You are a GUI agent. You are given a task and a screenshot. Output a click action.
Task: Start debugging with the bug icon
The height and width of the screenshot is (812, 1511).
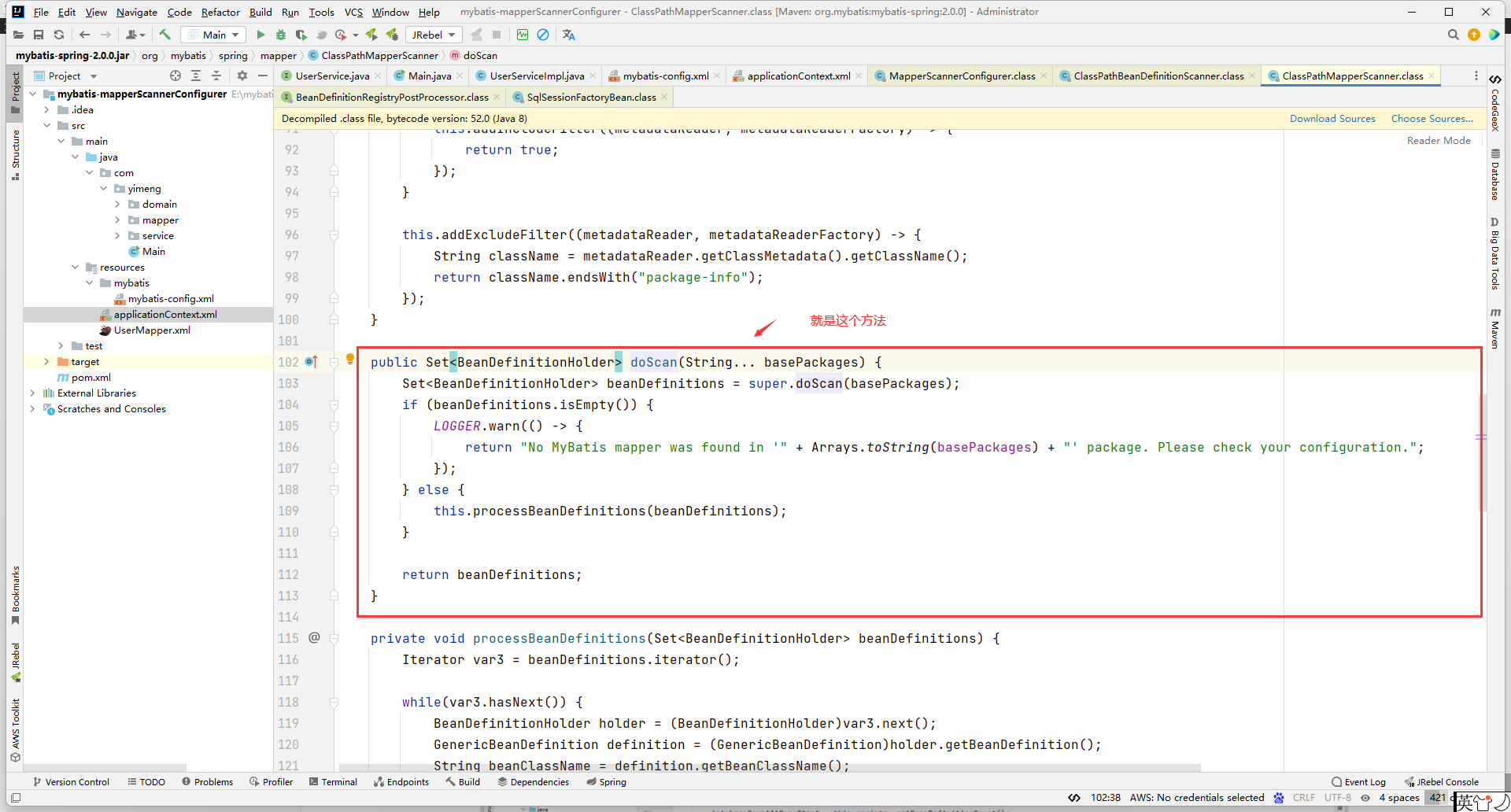[x=281, y=35]
